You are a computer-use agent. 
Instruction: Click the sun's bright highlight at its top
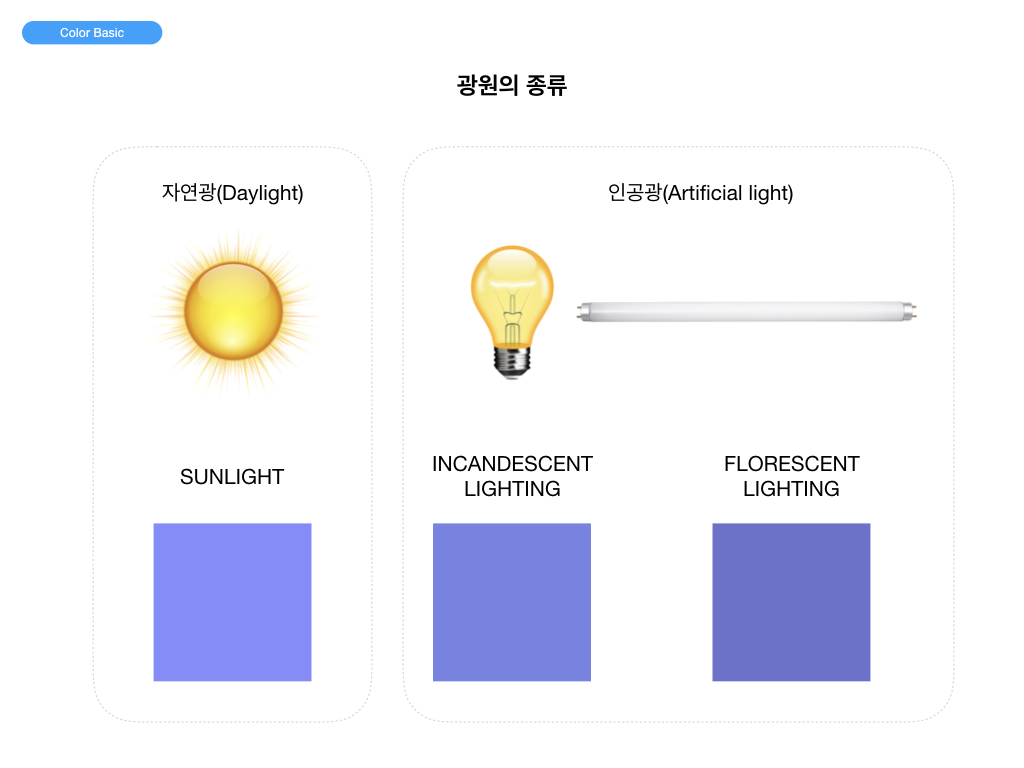tap(231, 283)
